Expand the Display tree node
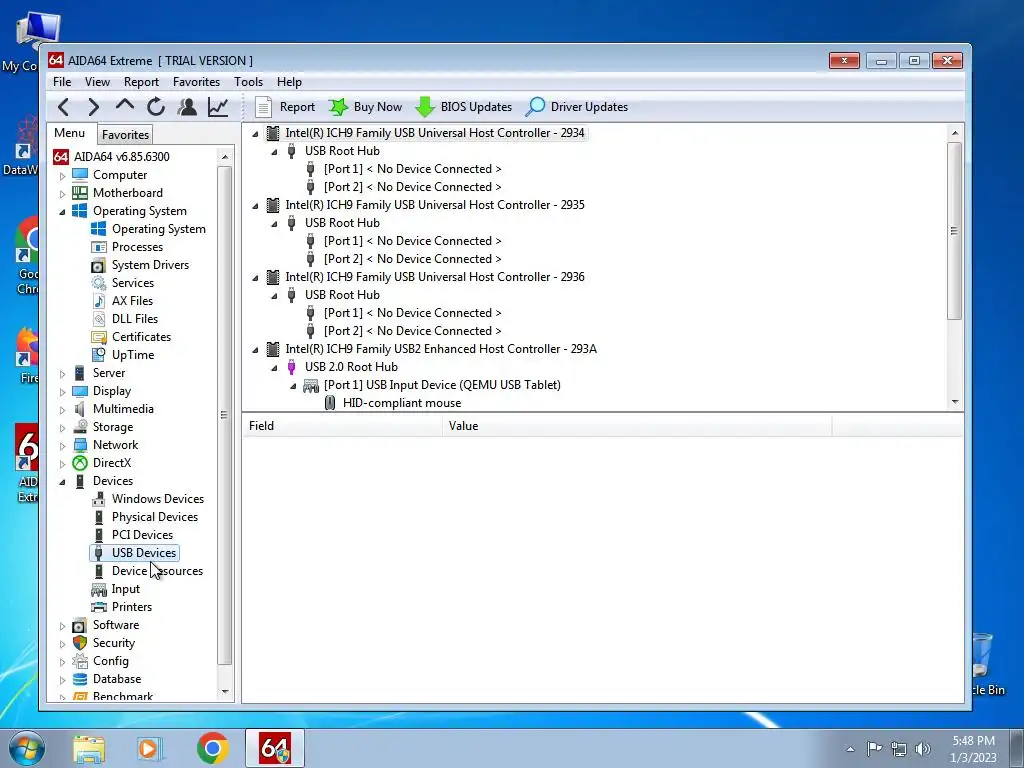 click(63, 392)
